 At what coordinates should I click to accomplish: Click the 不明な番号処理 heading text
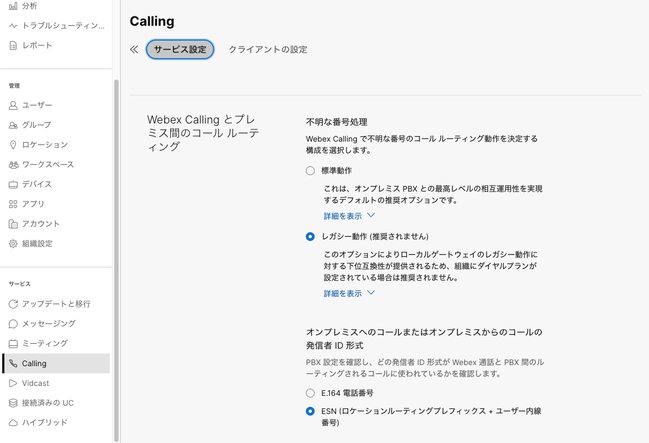point(337,122)
